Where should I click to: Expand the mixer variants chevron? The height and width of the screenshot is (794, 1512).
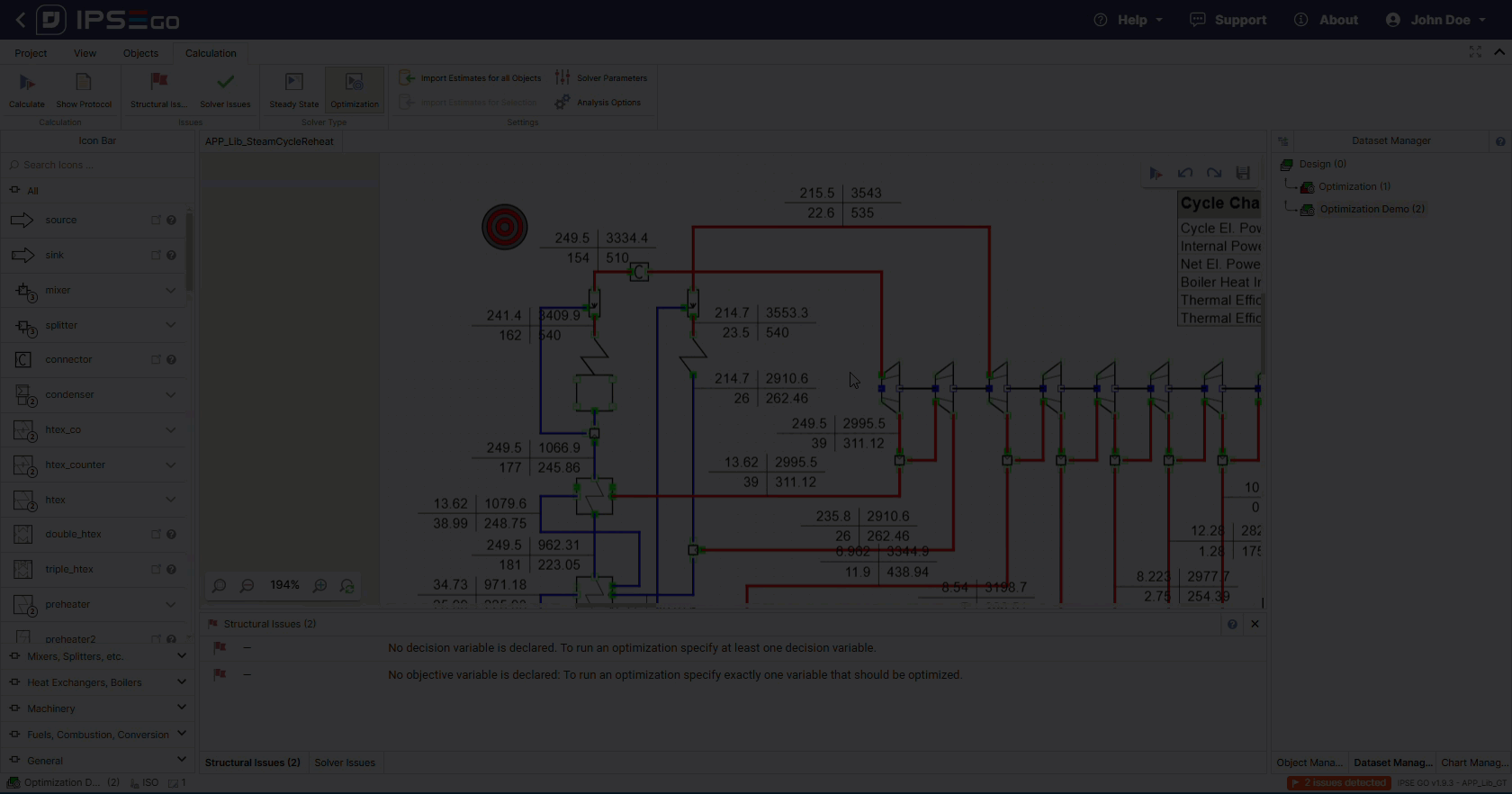[171, 290]
